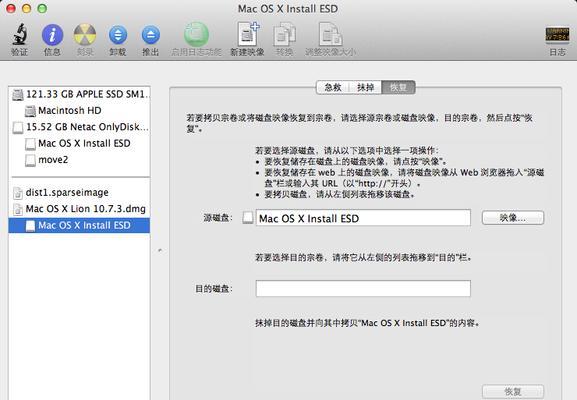Image resolution: width=577 pixels, height=400 pixels.
Task: Open the Info (信息) toolbar icon
Action: pyautogui.click(x=52, y=35)
